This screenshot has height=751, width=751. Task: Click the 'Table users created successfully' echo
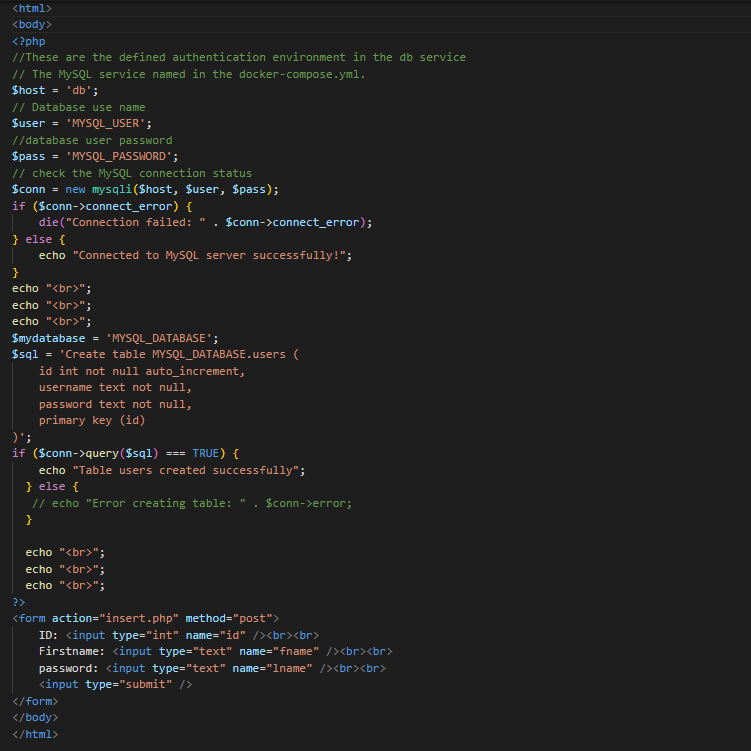point(172,470)
